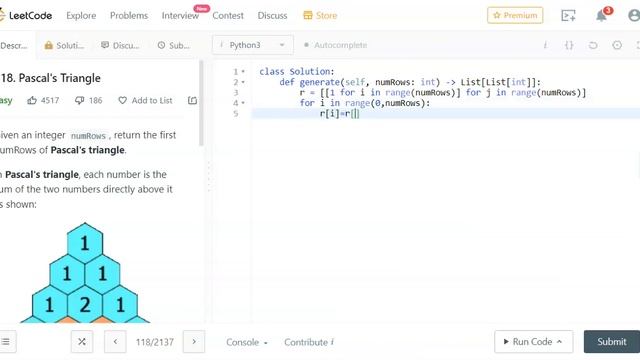Screen dimensions: 640x360
Task: Go to the next problem
Action: tap(194, 342)
